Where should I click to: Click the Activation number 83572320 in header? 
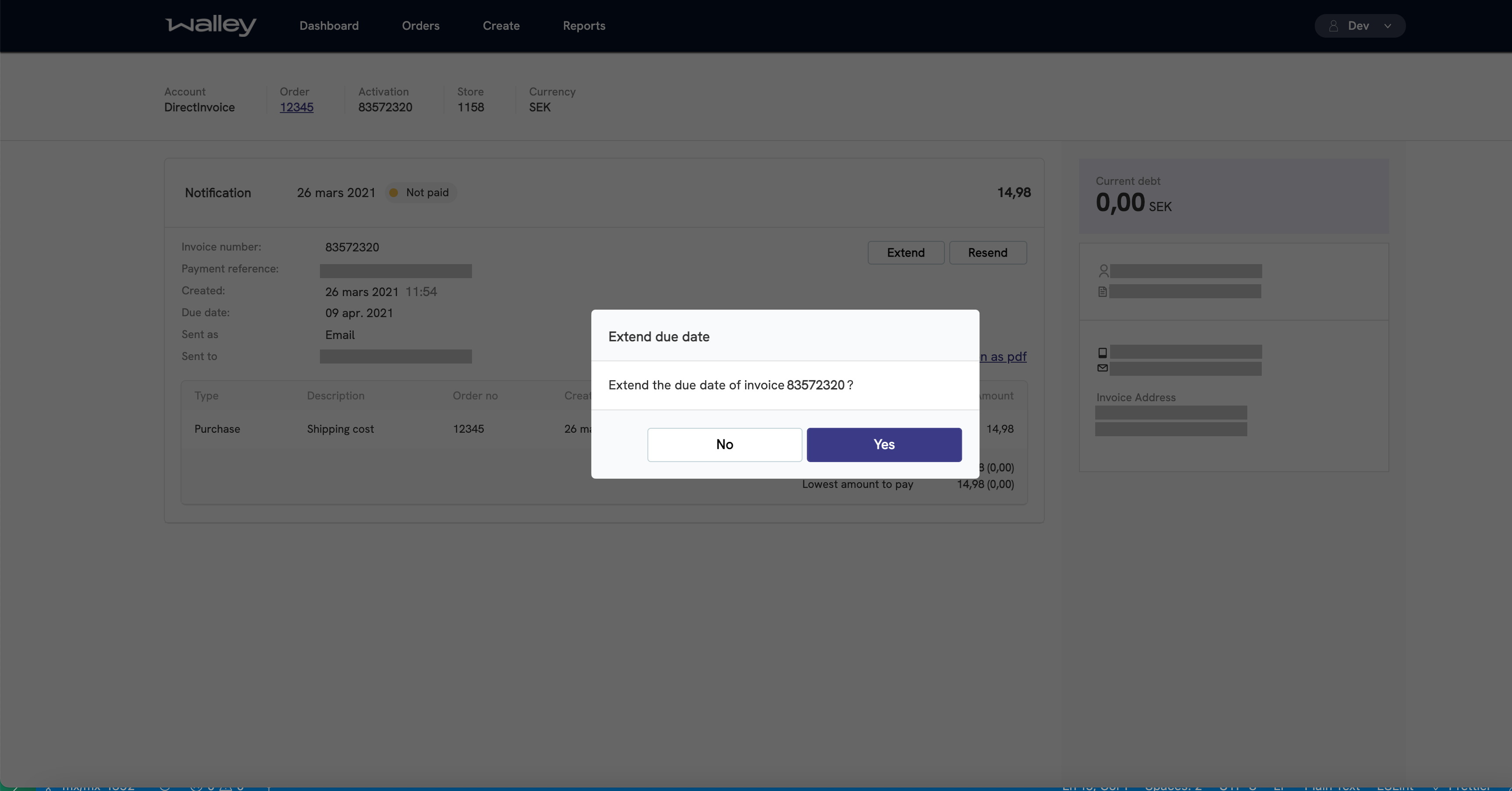pos(385,107)
